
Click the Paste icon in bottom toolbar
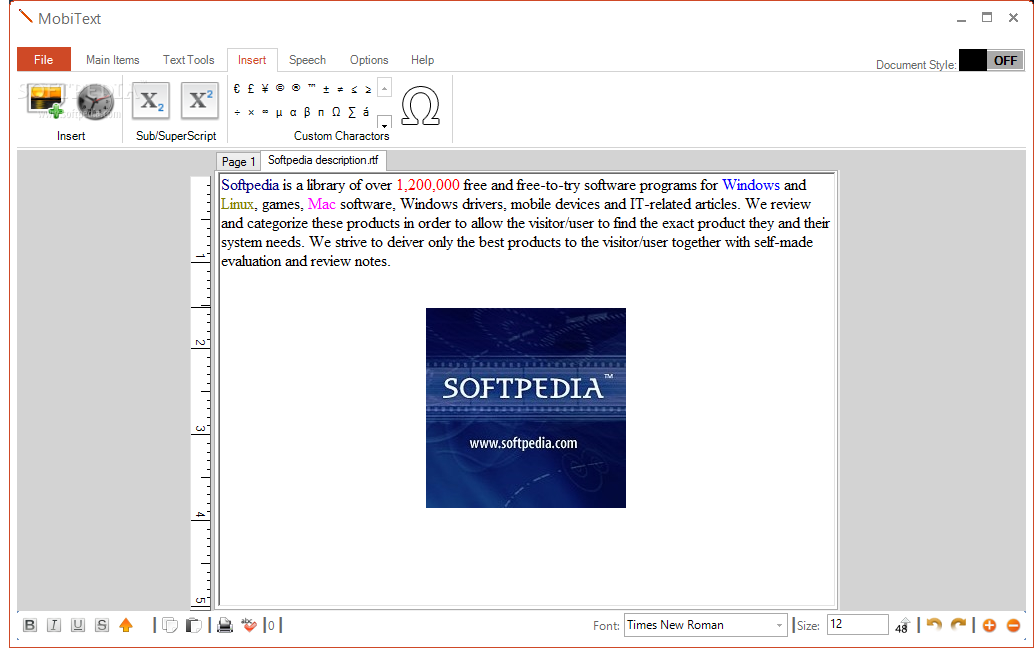[193, 625]
